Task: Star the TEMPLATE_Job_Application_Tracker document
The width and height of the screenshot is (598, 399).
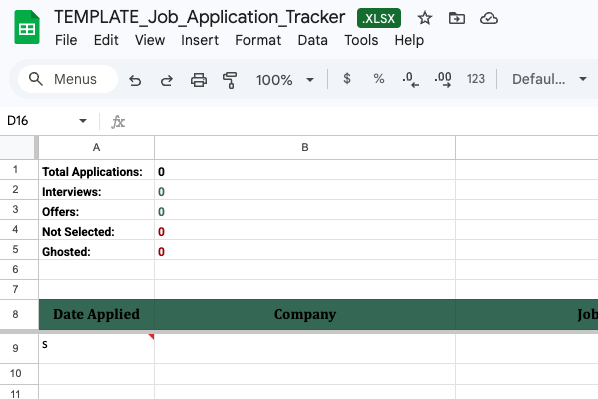Action: [x=424, y=18]
